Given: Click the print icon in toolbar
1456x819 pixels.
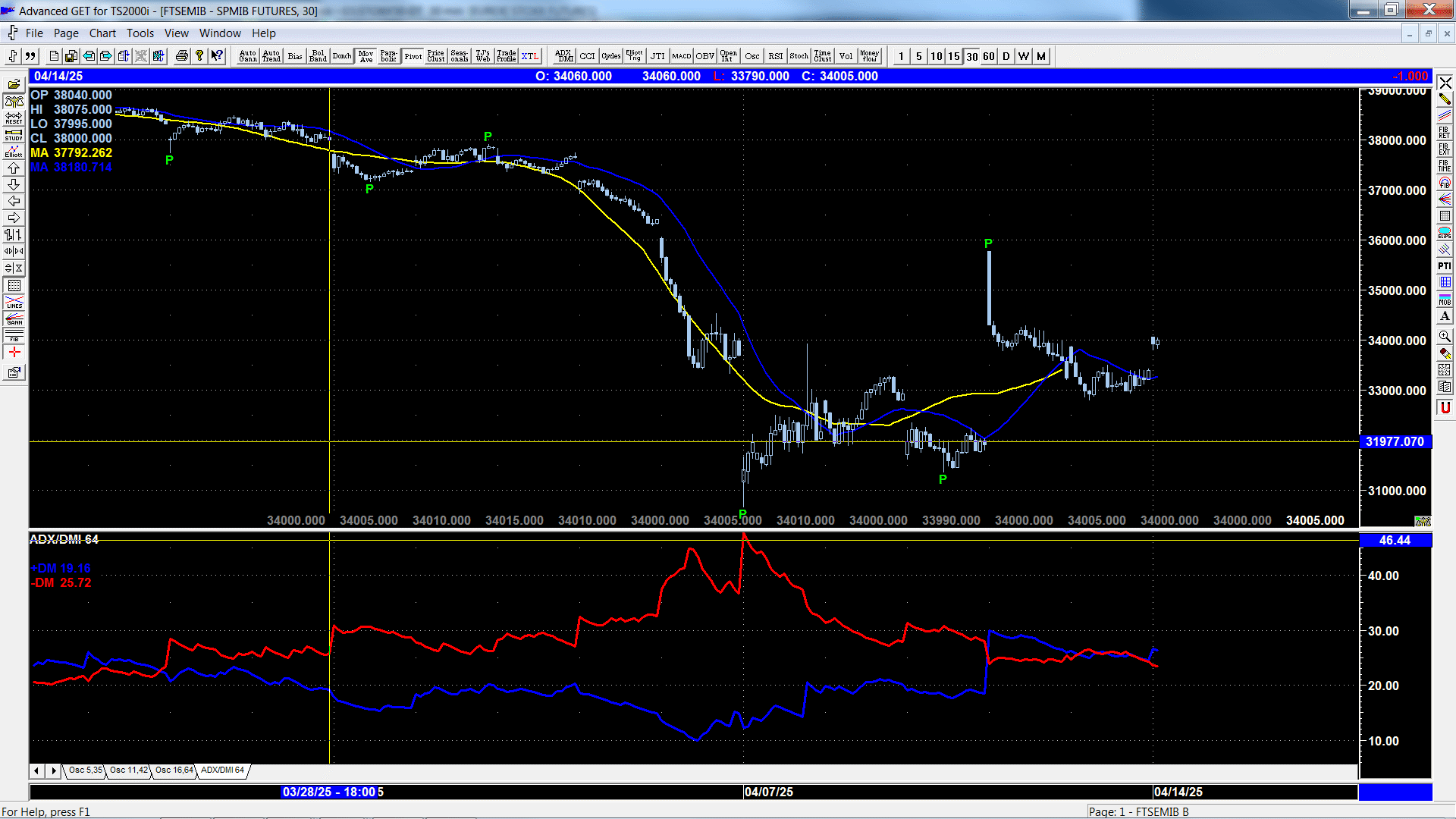Looking at the screenshot, I should click(x=181, y=56).
